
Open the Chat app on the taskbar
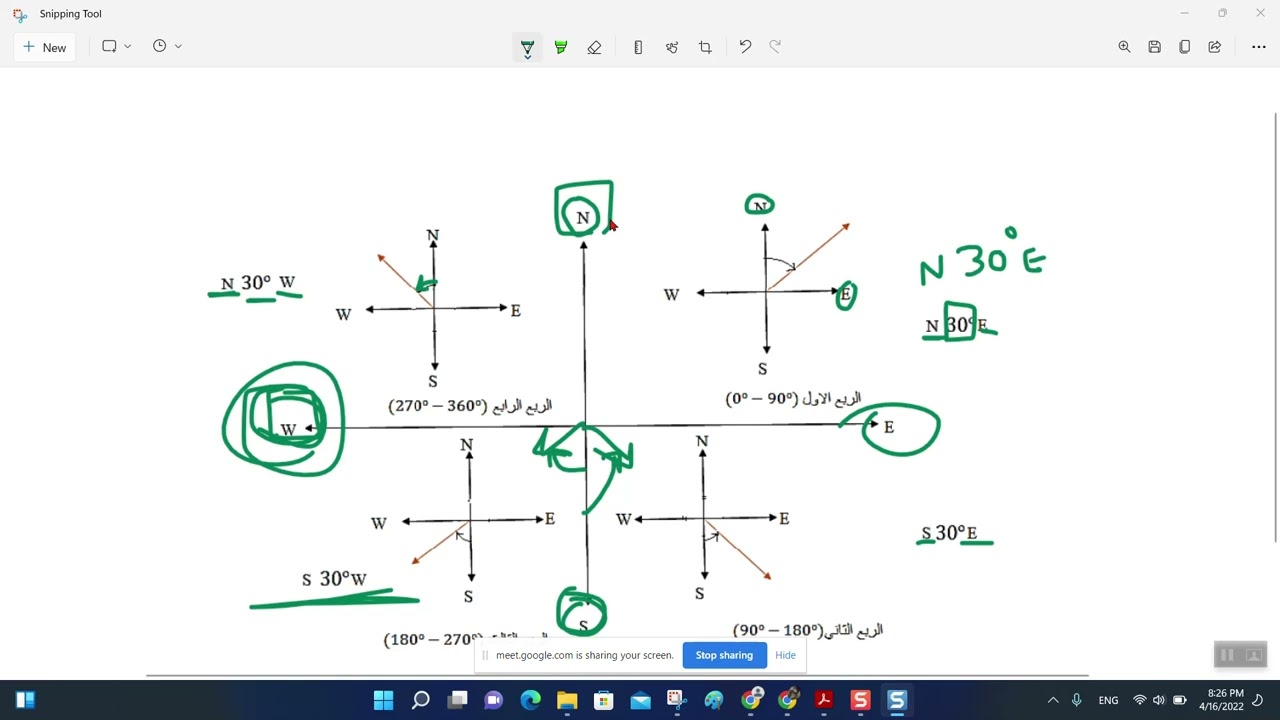pos(494,700)
